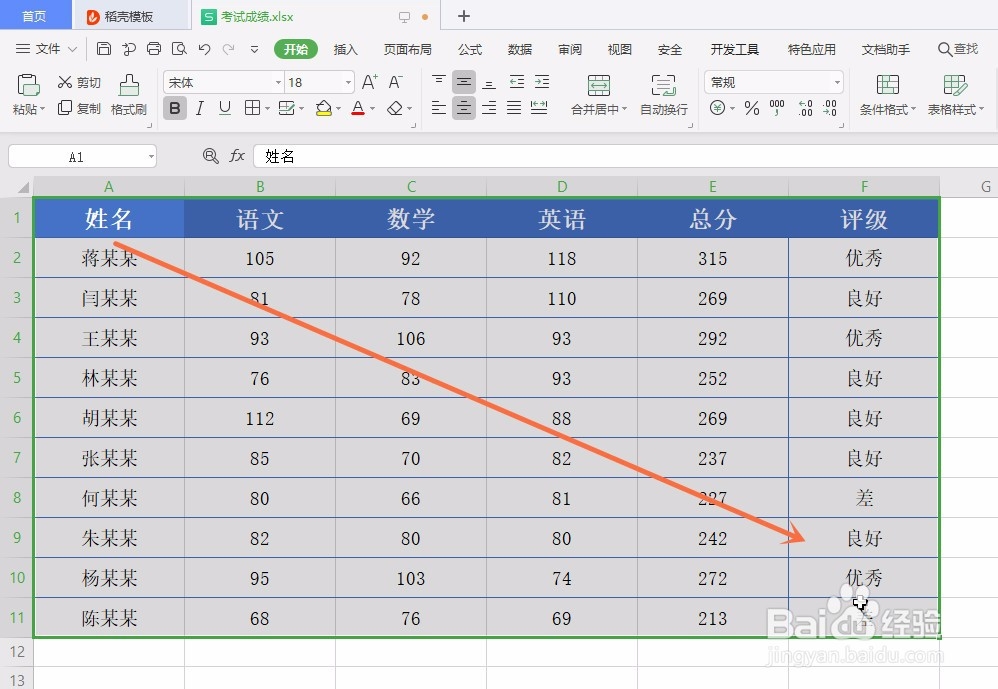Apply currency number format
998x689 pixels.
pos(717,108)
